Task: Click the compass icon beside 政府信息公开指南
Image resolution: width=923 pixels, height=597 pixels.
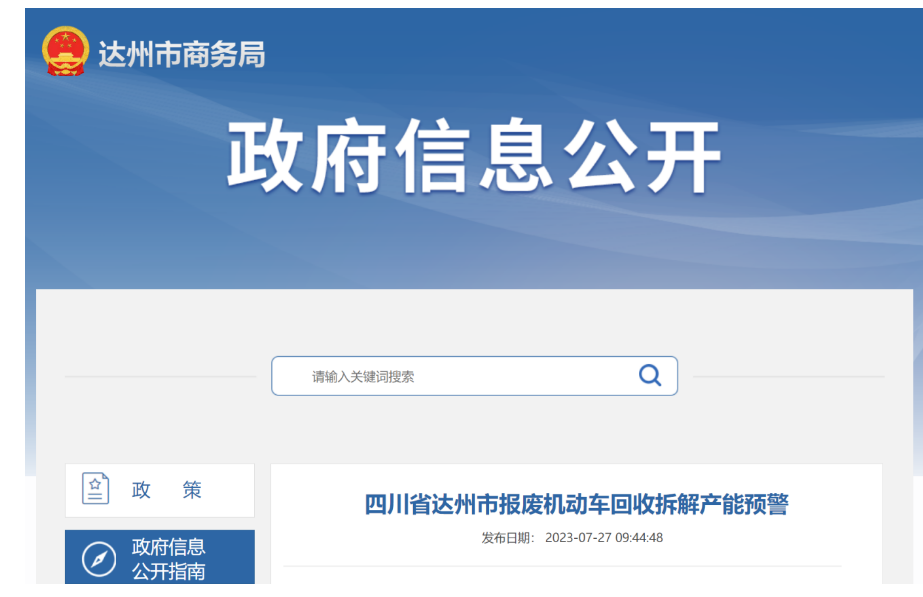Action: 98,558
